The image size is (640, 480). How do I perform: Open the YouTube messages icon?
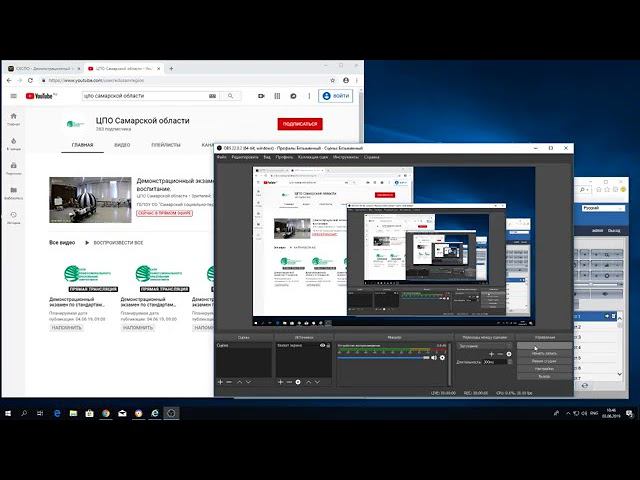pos(293,96)
